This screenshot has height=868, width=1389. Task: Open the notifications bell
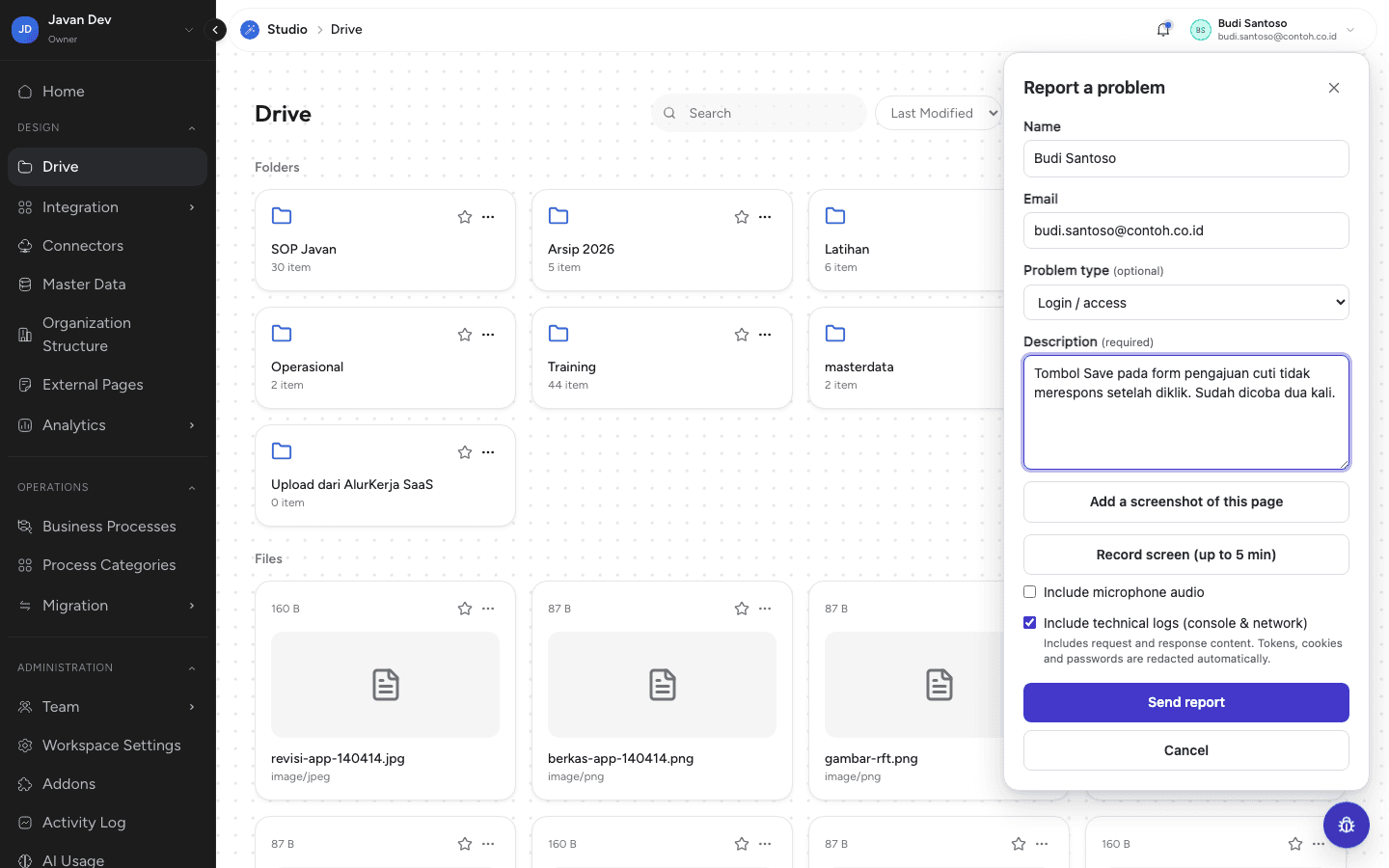click(1163, 30)
